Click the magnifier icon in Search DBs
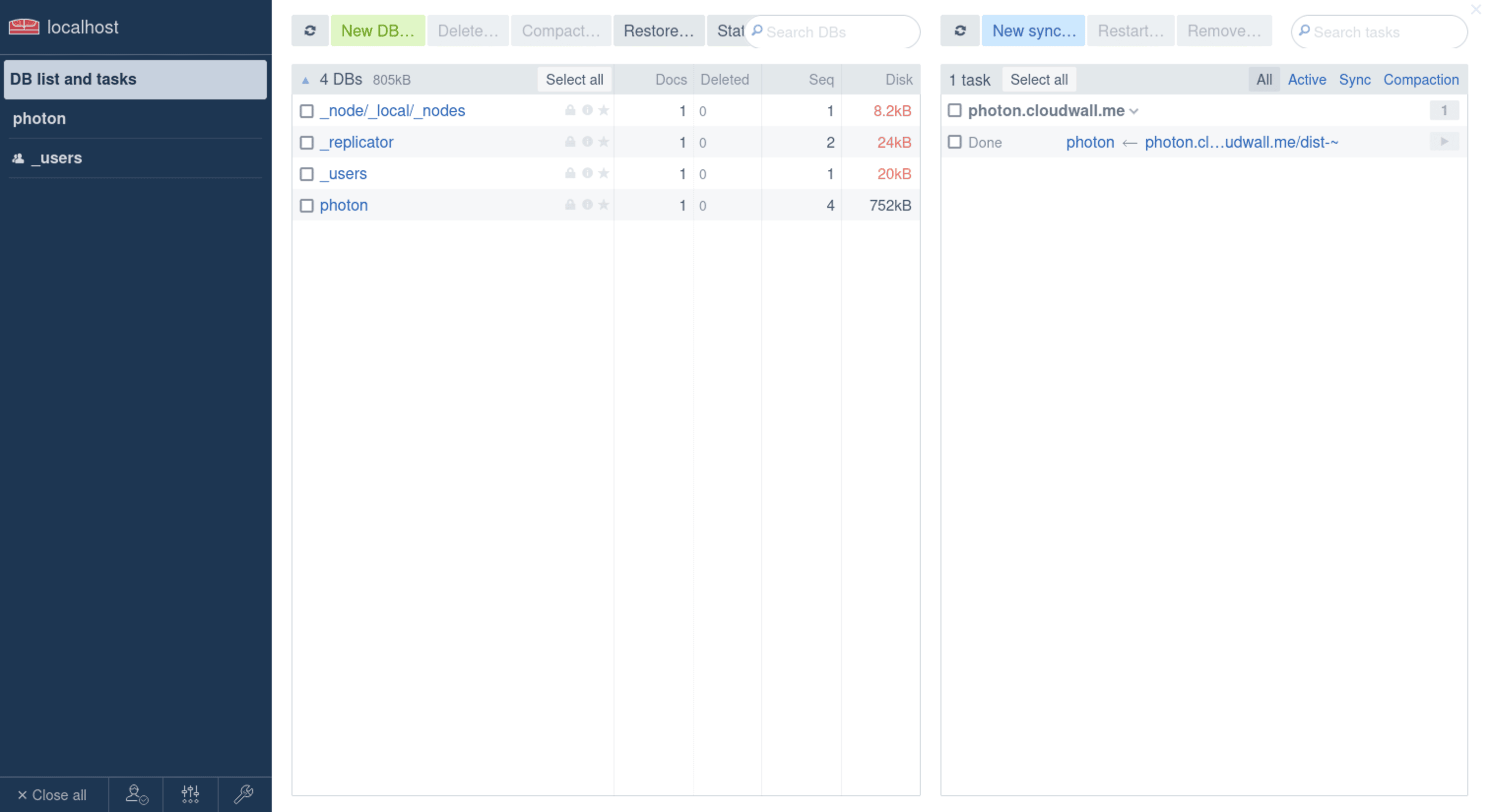 (x=757, y=31)
